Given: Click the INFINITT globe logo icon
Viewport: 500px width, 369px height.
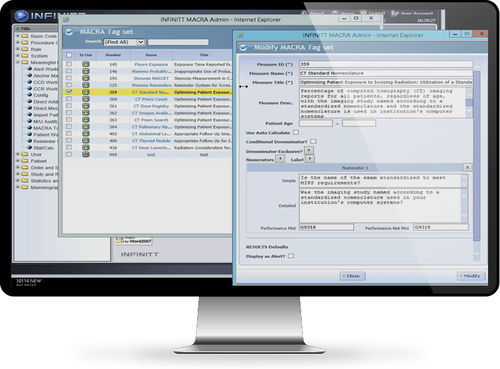Looking at the screenshot, I should 22,16.
